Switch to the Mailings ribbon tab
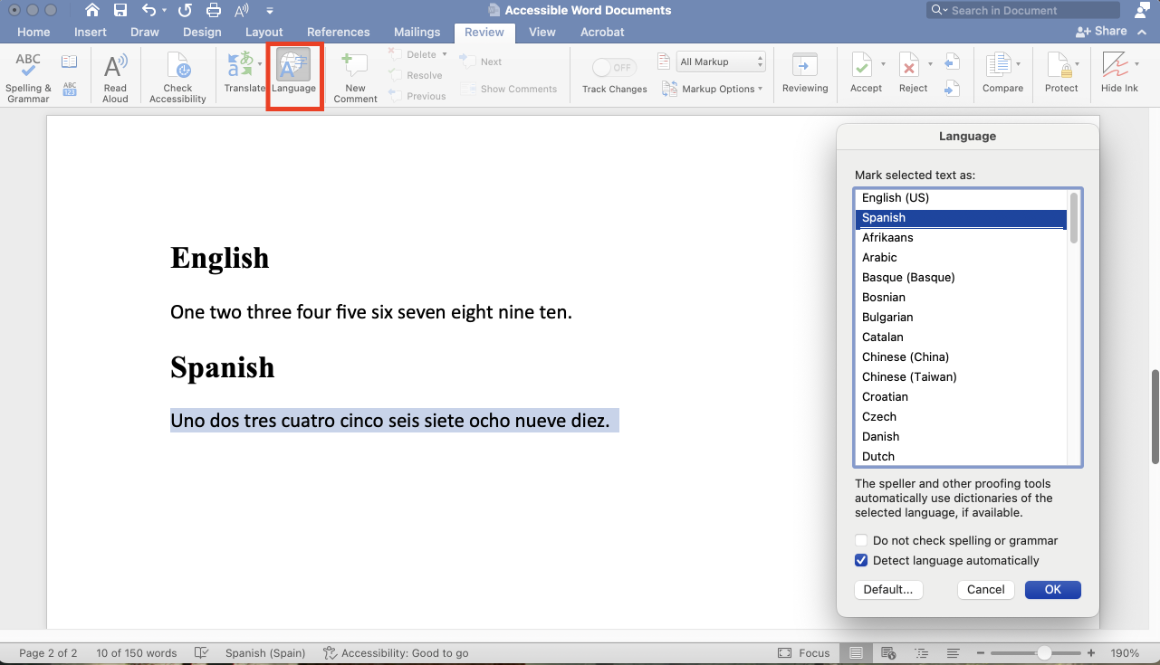Screen dimensions: 1160x665 tap(417, 31)
